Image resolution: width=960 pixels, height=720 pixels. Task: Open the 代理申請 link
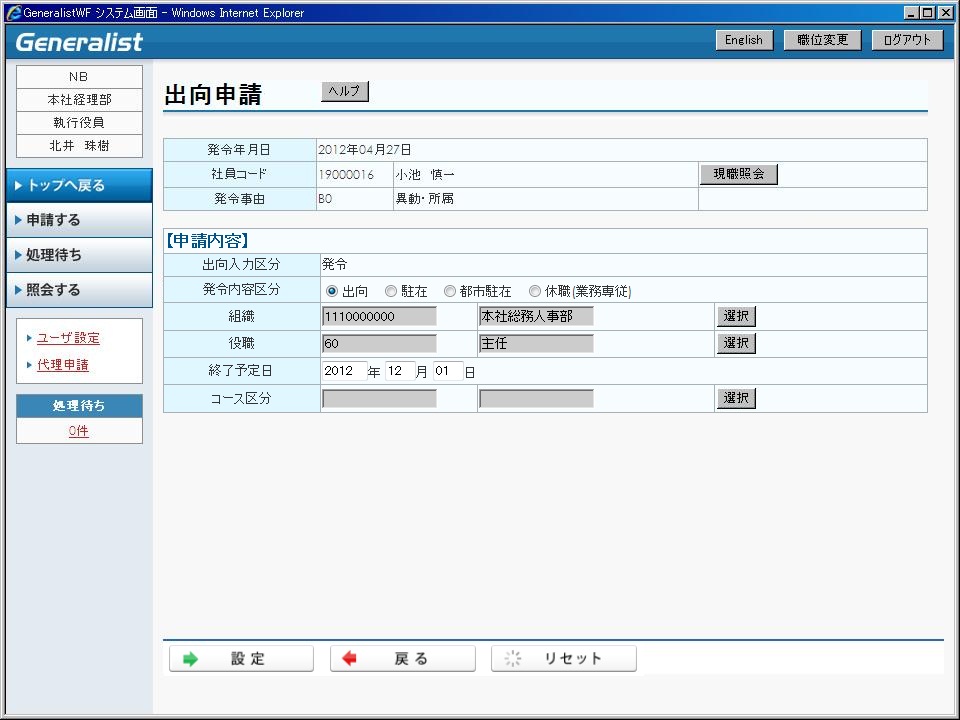63,365
